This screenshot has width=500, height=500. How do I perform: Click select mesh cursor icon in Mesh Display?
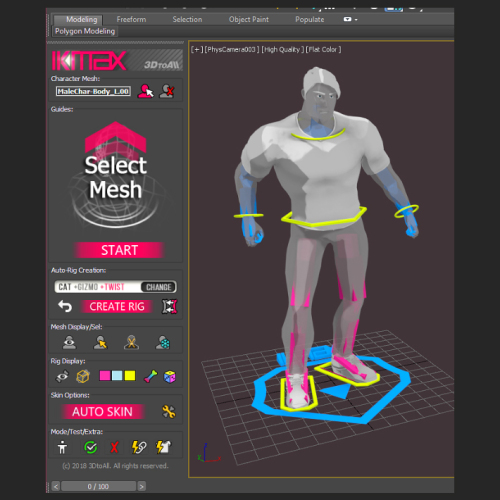coord(100,342)
